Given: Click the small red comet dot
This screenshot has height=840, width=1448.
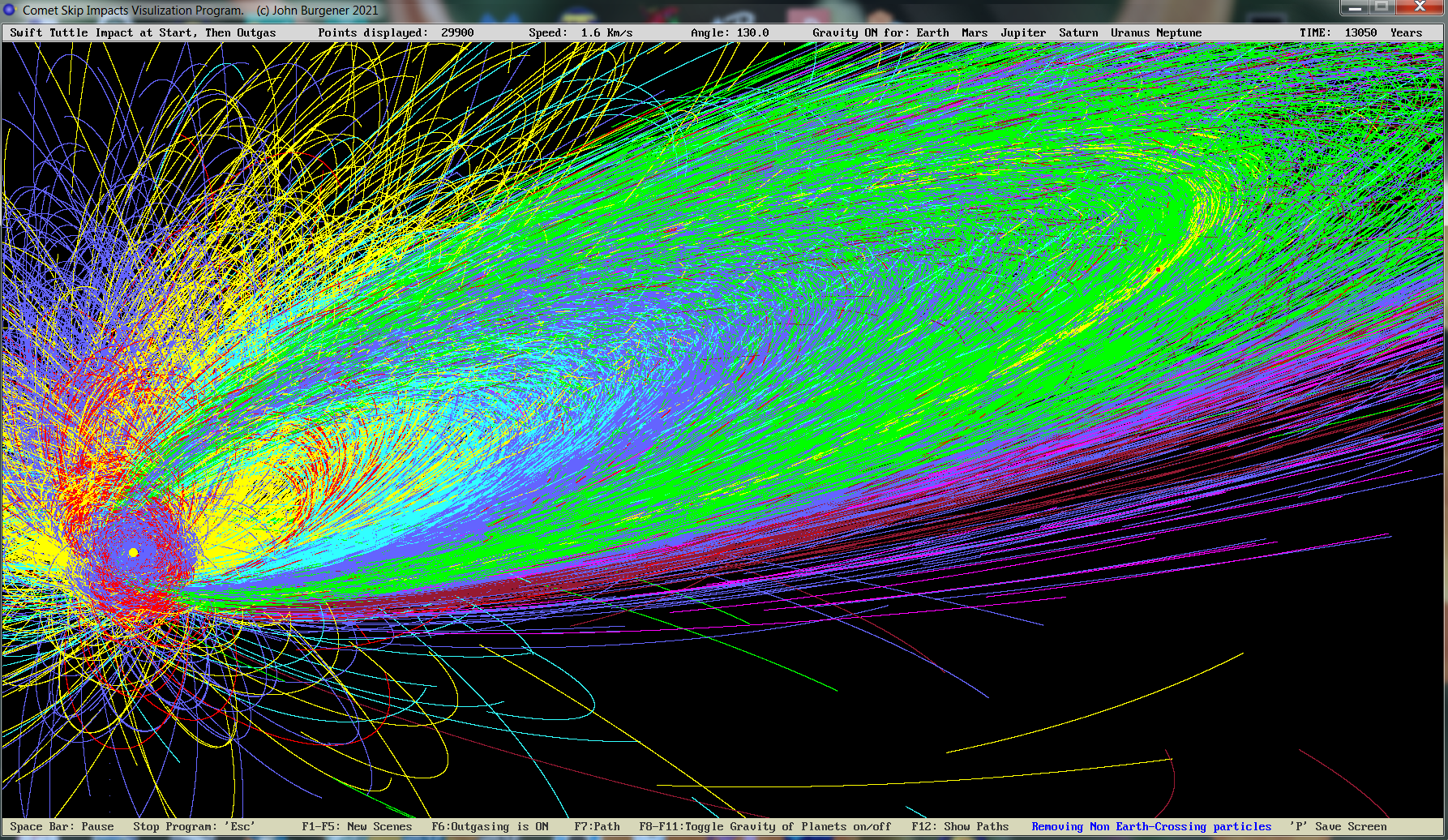Looking at the screenshot, I should click(1159, 269).
